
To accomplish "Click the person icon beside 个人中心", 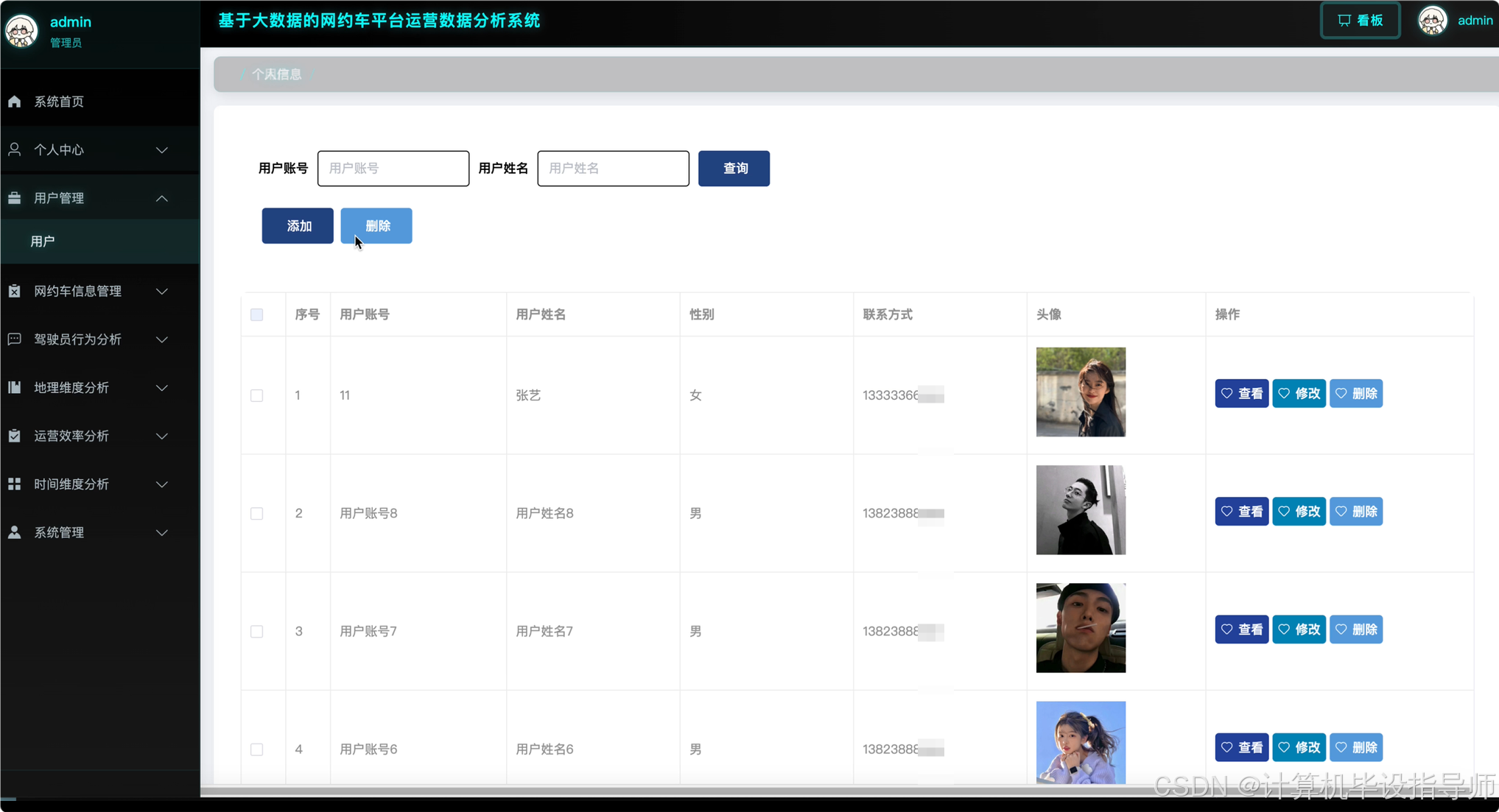I will [x=15, y=149].
